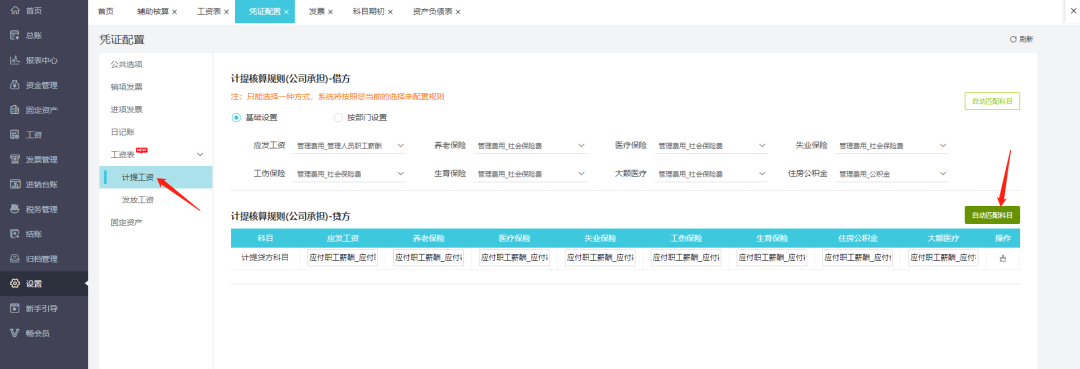The image size is (1080, 369).
Task: Switch to the 科目期初 tab
Action: 368,12
